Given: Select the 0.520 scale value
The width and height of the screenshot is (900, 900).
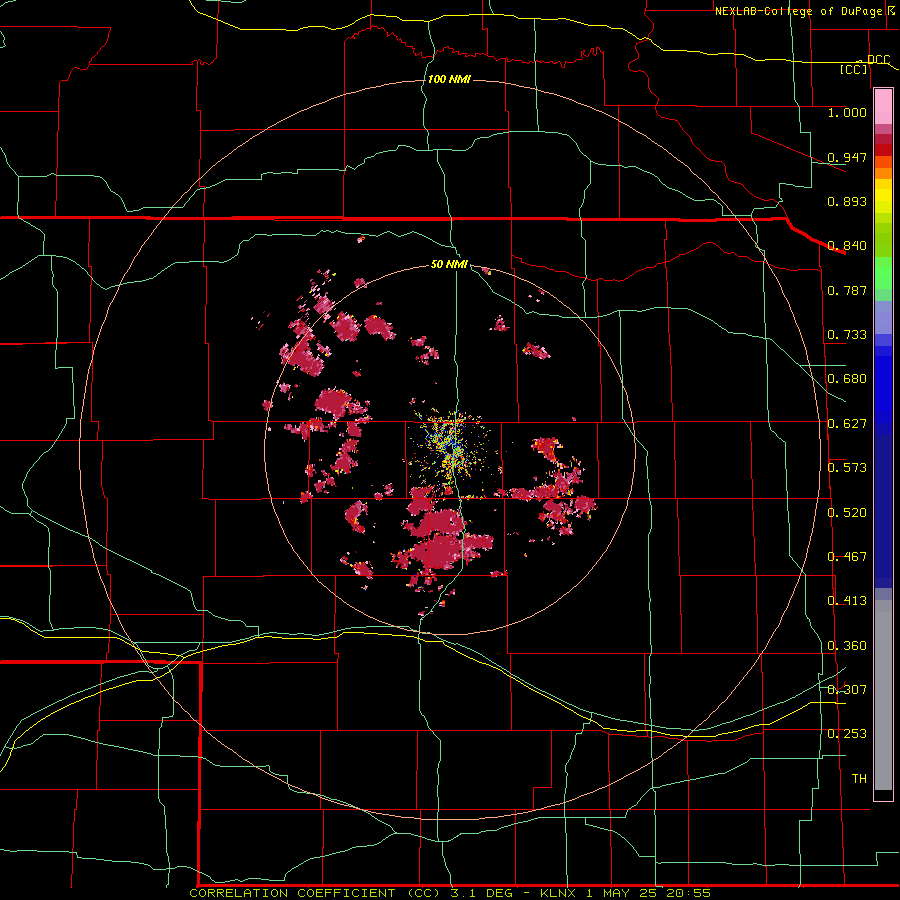Looking at the screenshot, I should click(x=847, y=513).
